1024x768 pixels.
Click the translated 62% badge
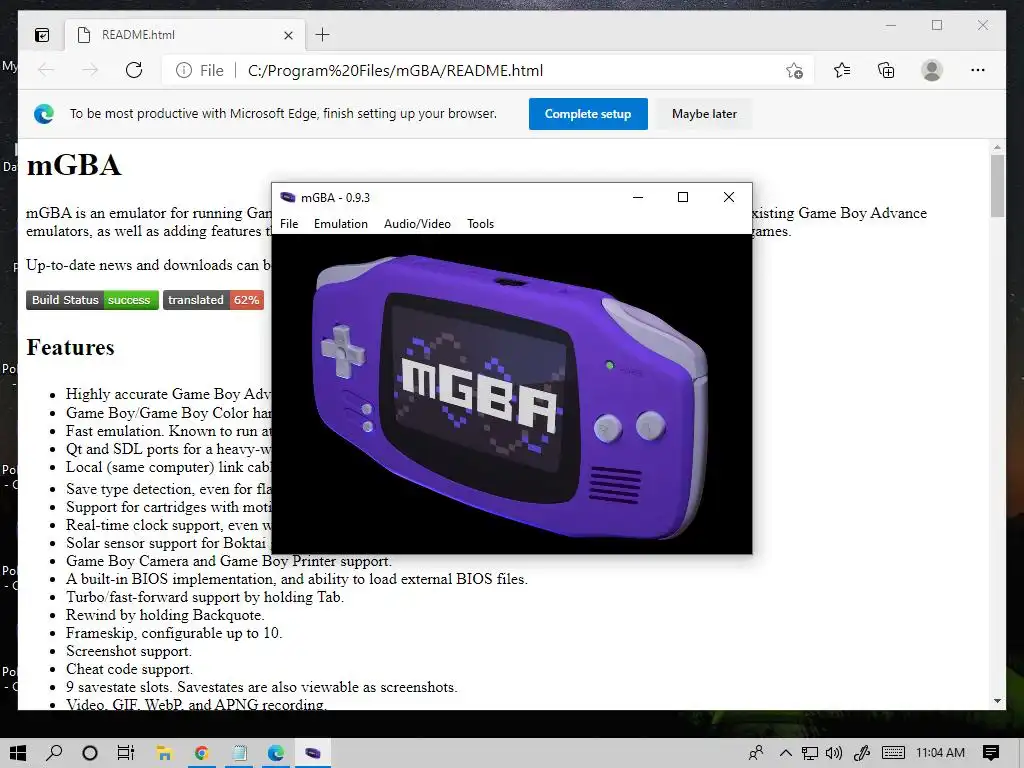point(214,300)
